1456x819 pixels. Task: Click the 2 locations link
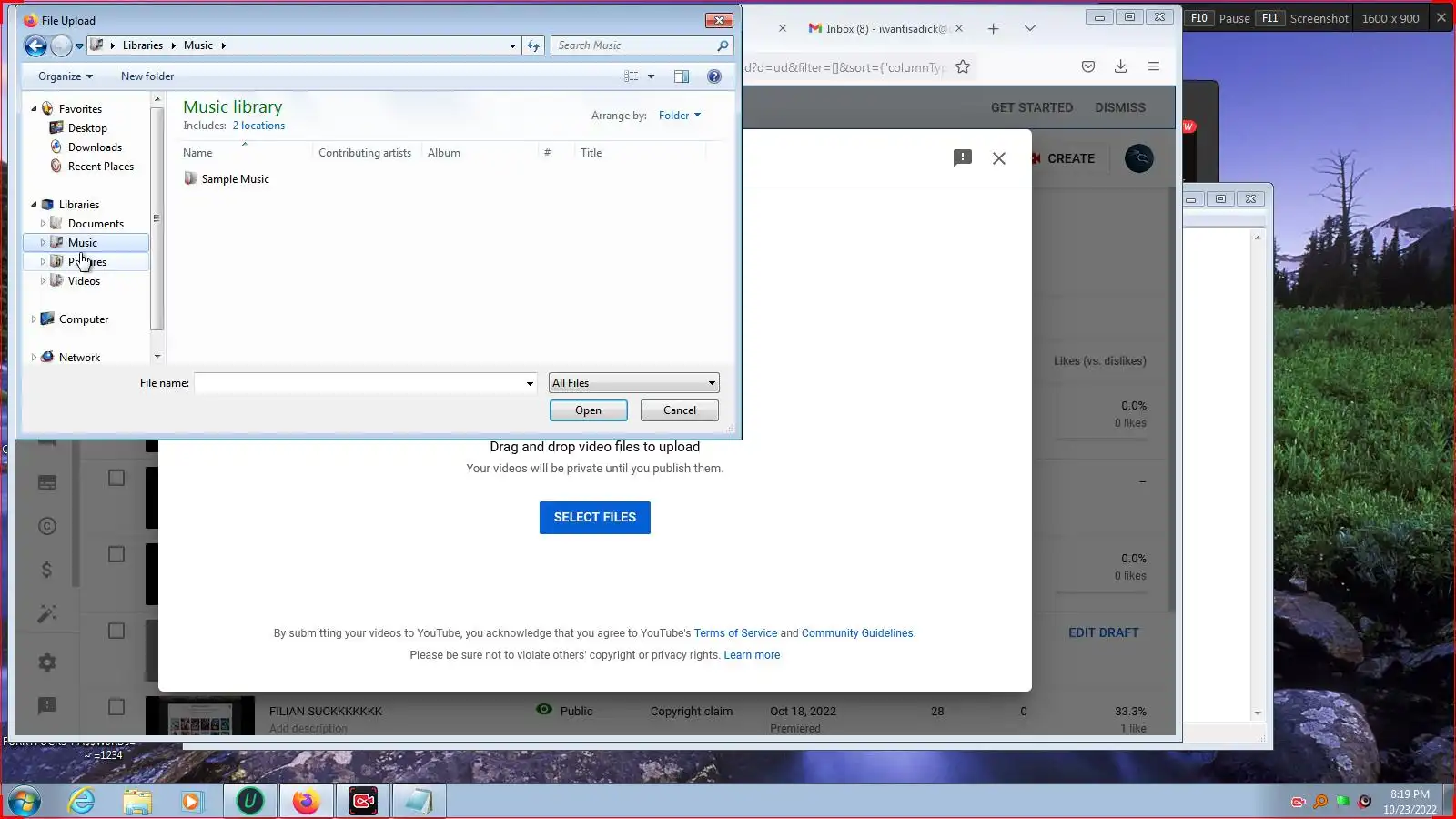pyautogui.click(x=258, y=126)
